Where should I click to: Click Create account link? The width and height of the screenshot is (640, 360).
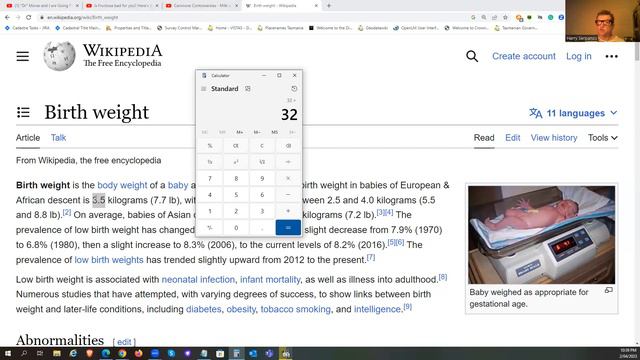tap(524, 56)
